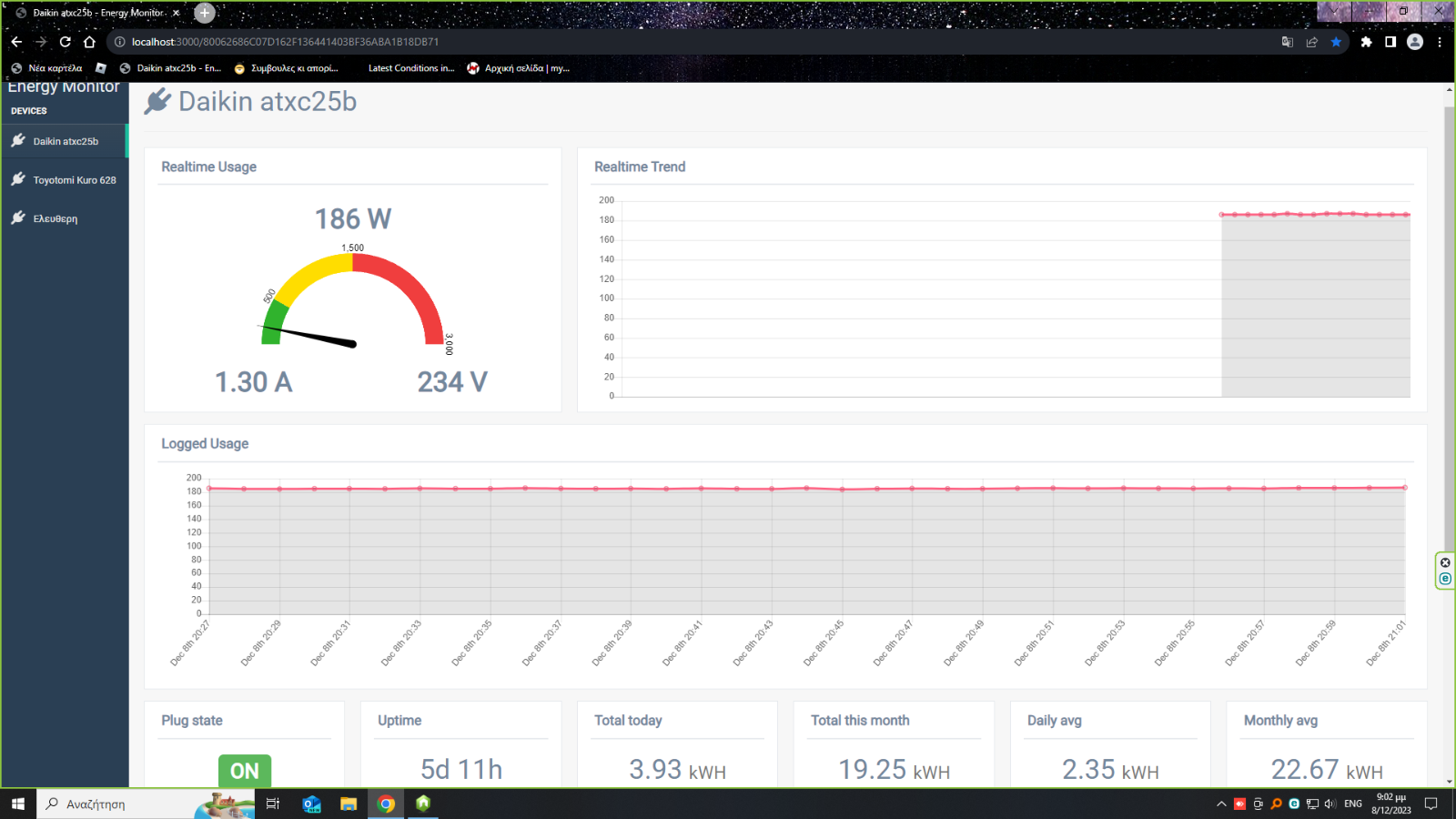Click the large plug icon in page header

pyautogui.click(x=157, y=101)
